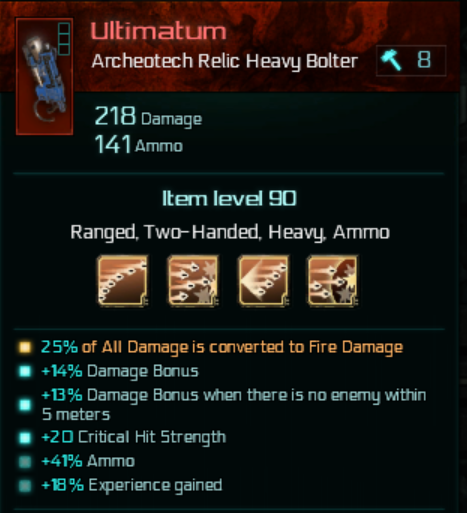The image size is (467, 513).
Task: Click the +13% Damage Bonus no enemy line
Action: coord(233,404)
